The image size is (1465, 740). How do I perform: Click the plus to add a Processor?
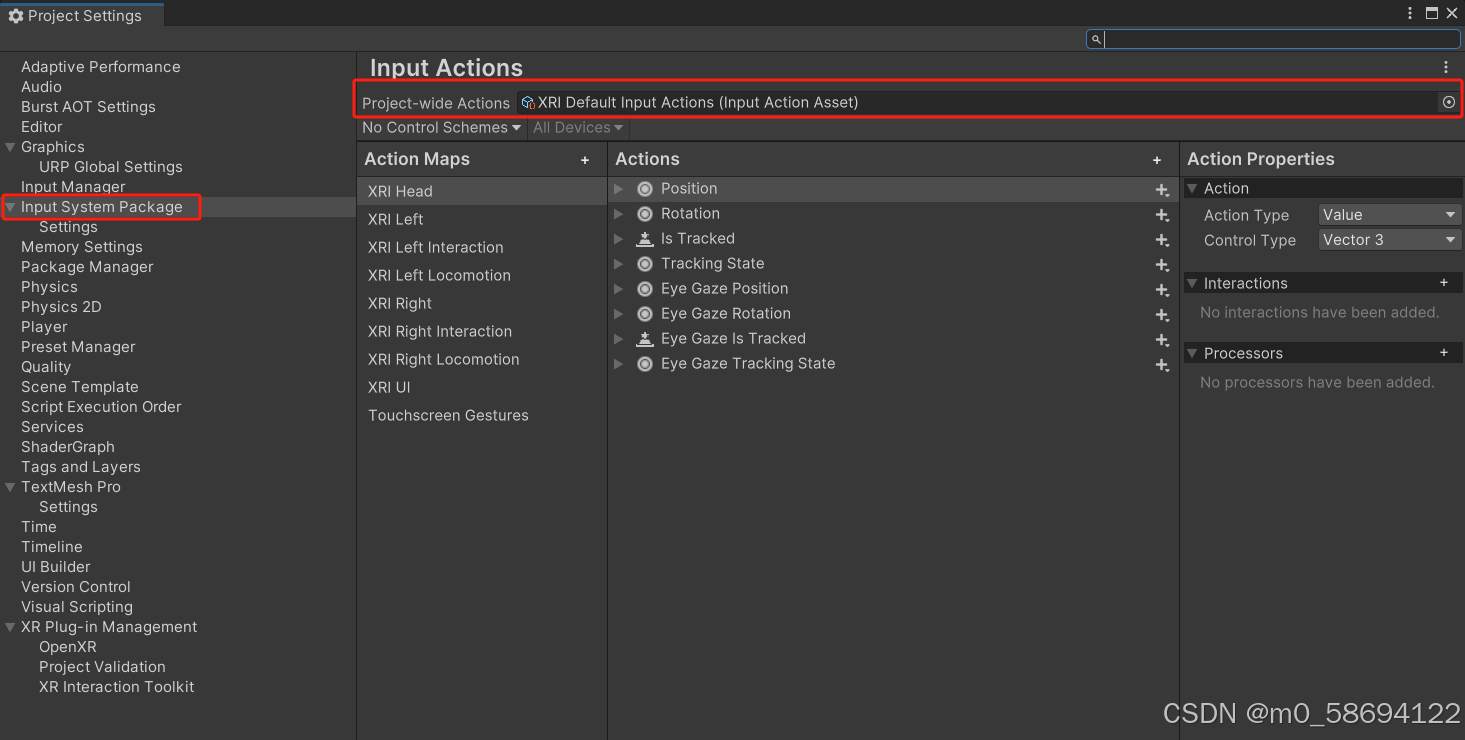(x=1444, y=352)
